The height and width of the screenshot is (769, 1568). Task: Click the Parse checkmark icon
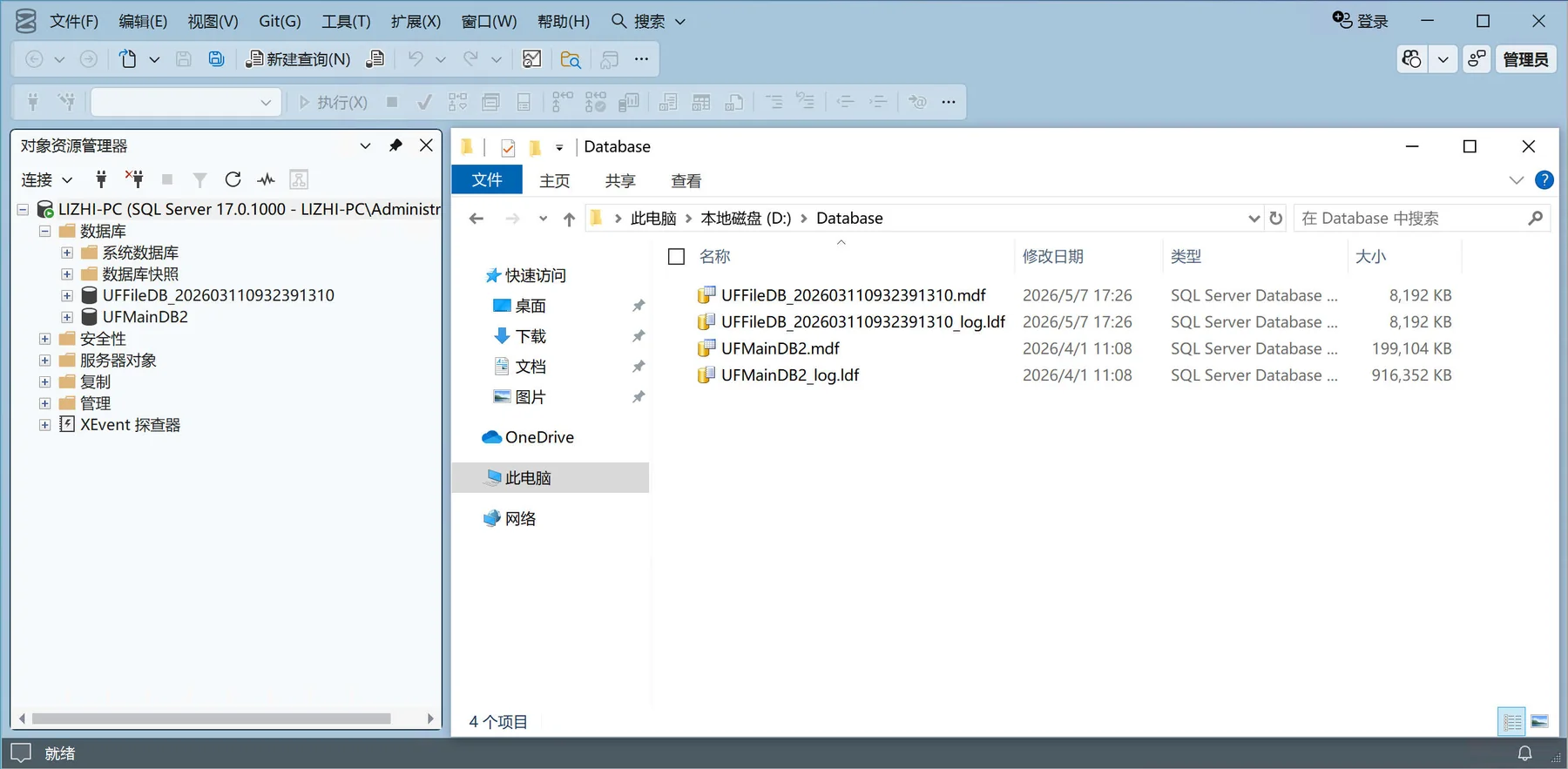coord(424,103)
